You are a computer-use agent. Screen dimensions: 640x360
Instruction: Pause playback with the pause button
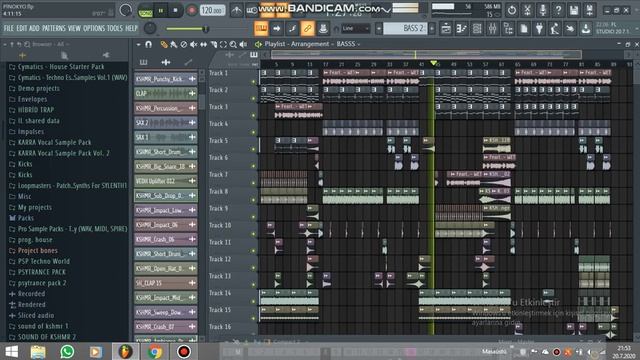point(160,11)
